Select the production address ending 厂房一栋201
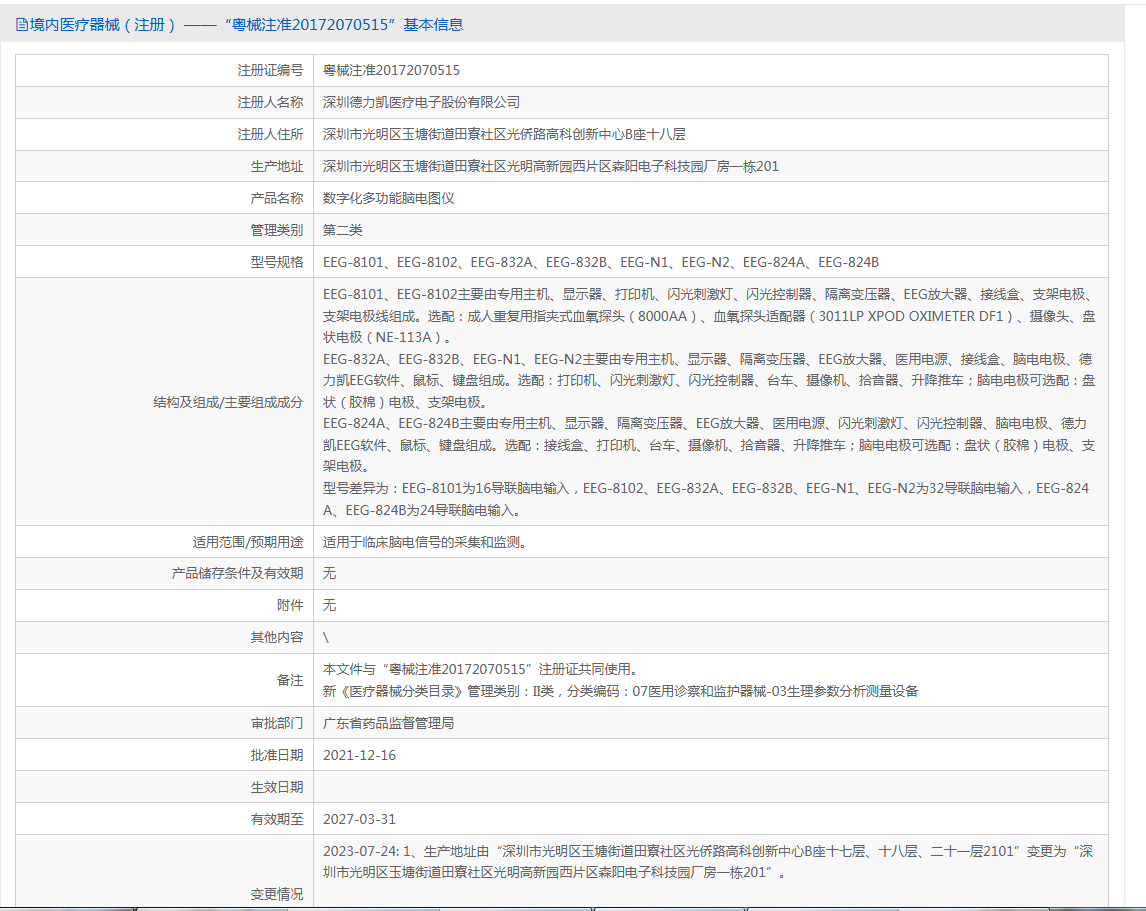Image resolution: width=1146 pixels, height=911 pixels. [550, 167]
